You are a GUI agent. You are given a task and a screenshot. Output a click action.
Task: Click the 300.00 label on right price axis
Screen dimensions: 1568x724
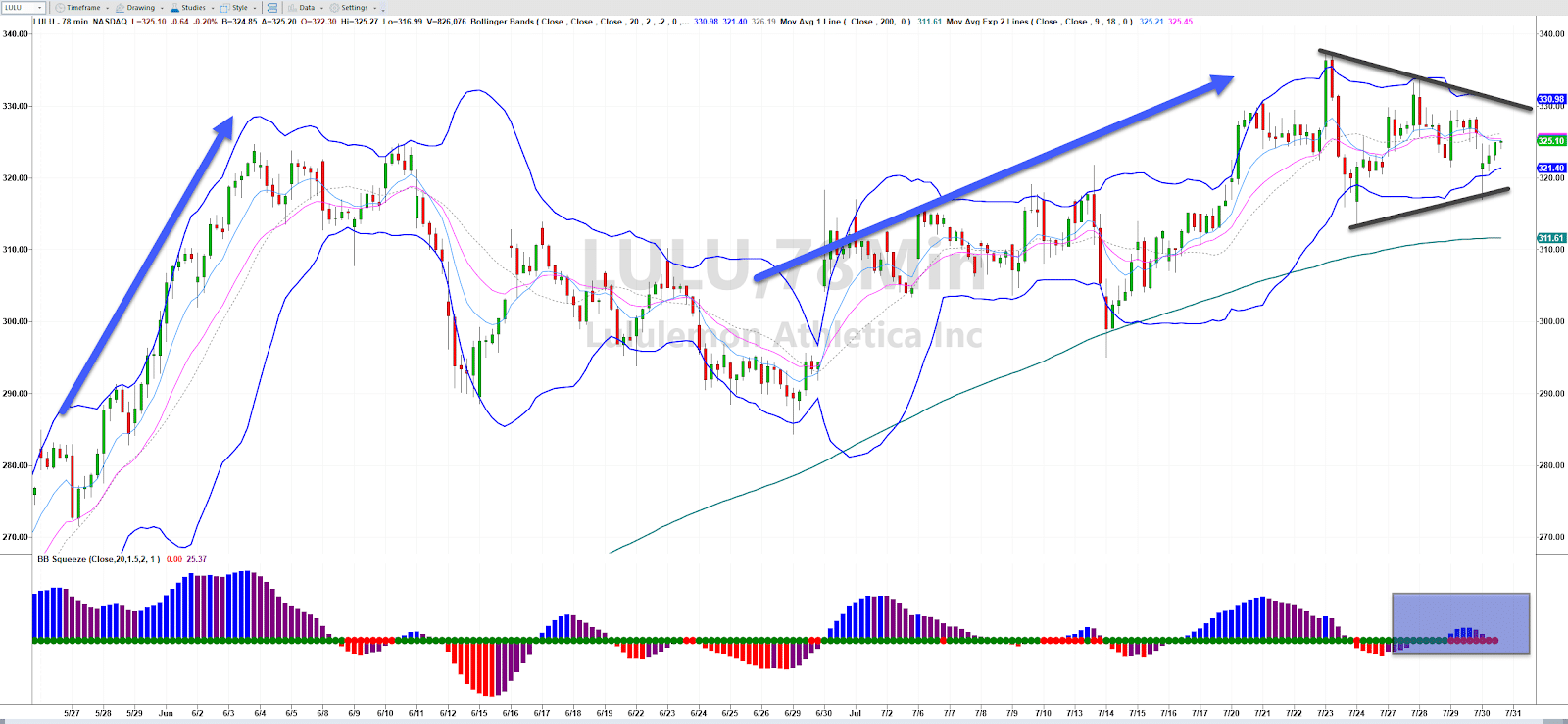pos(1552,321)
